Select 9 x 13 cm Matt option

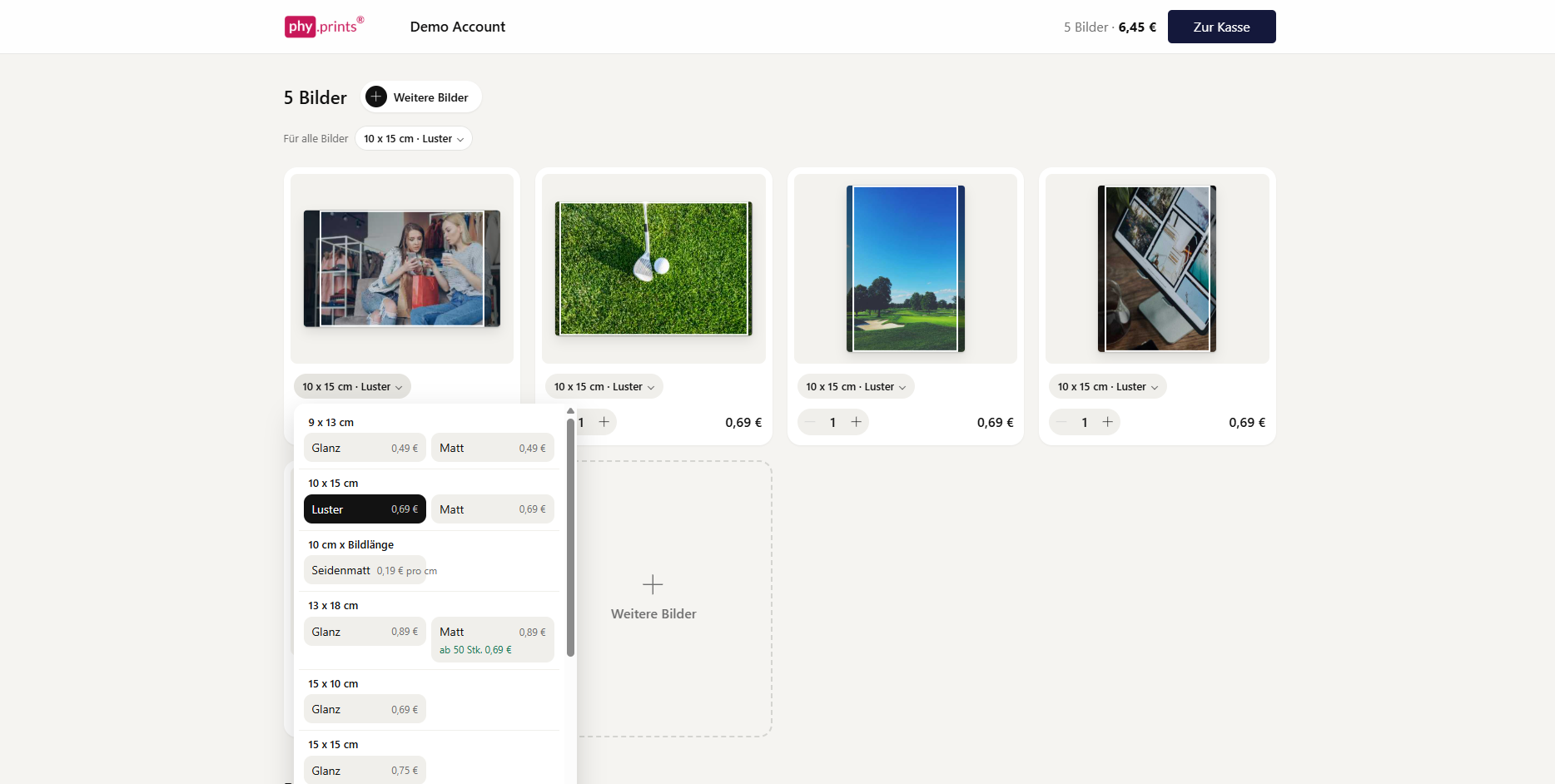click(493, 448)
